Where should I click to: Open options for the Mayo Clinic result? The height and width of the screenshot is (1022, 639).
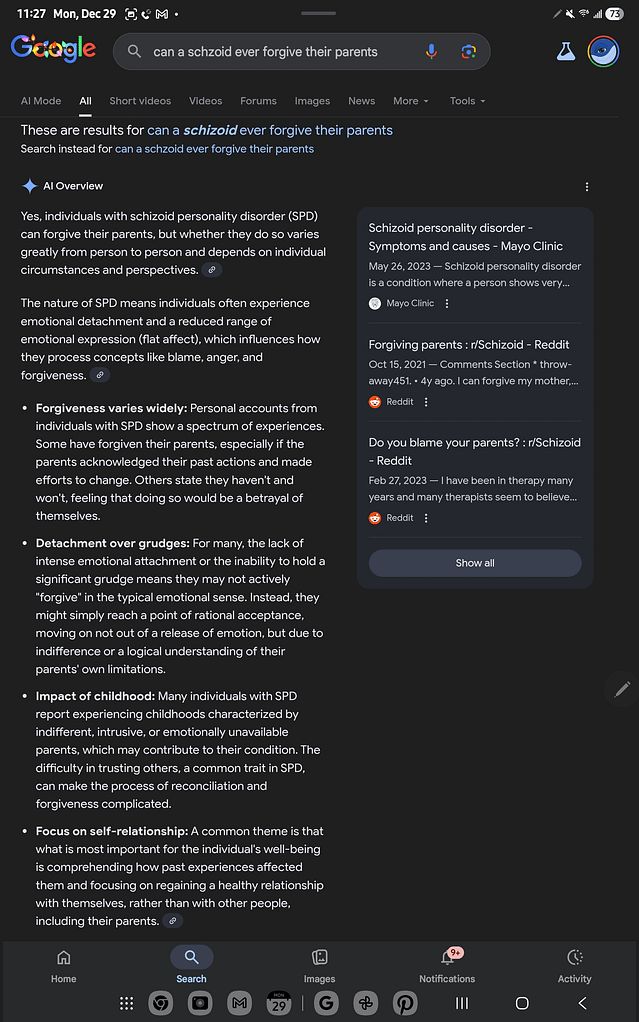pos(445,303)
